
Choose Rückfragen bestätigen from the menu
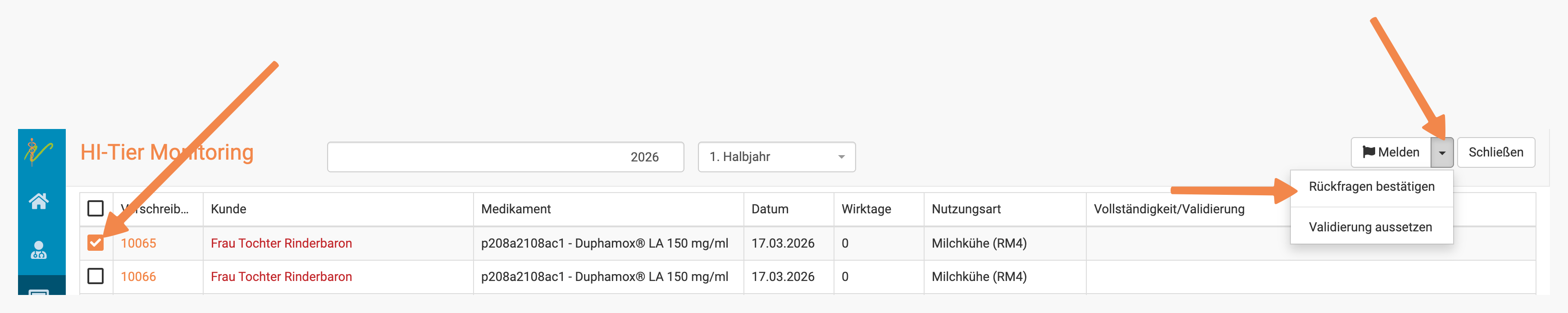point(1372,187)
